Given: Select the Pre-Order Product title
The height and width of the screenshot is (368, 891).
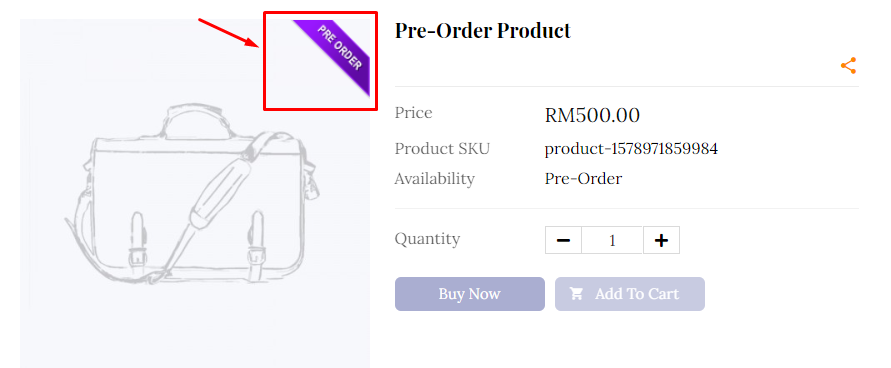Looking at the screenshot, I should coord(482,31).
